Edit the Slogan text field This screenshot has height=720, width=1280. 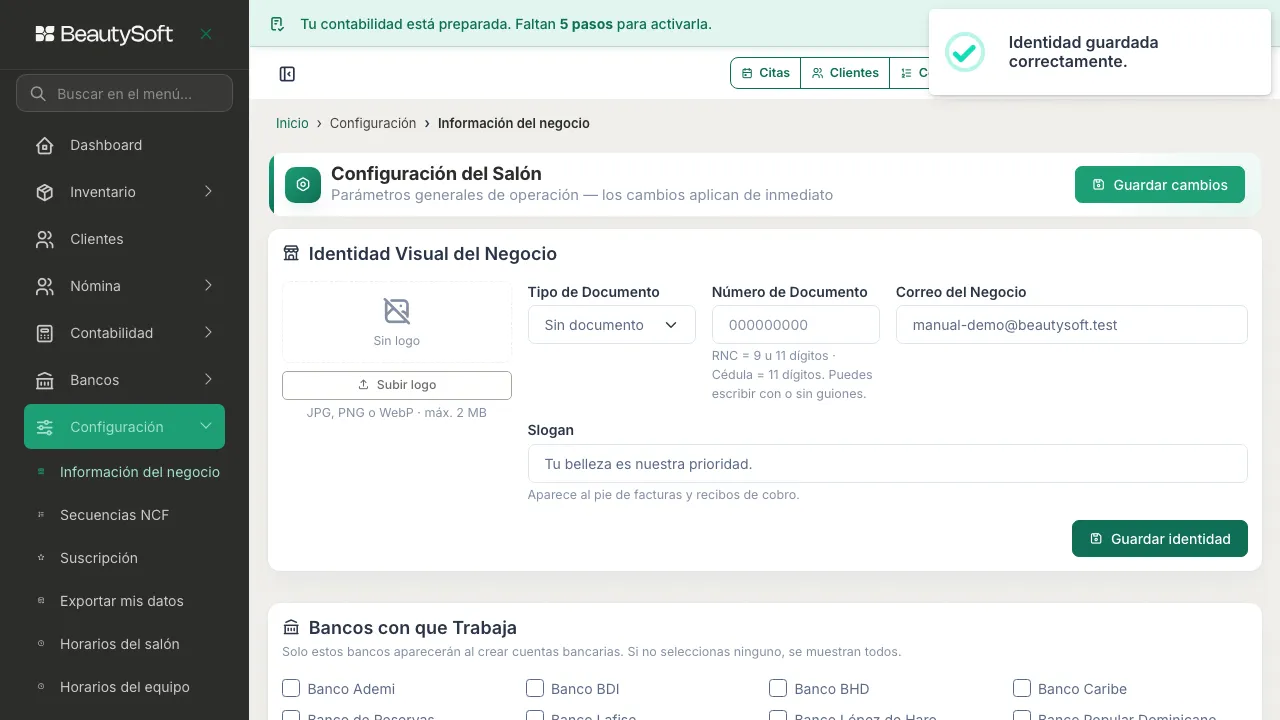(888, 464)
